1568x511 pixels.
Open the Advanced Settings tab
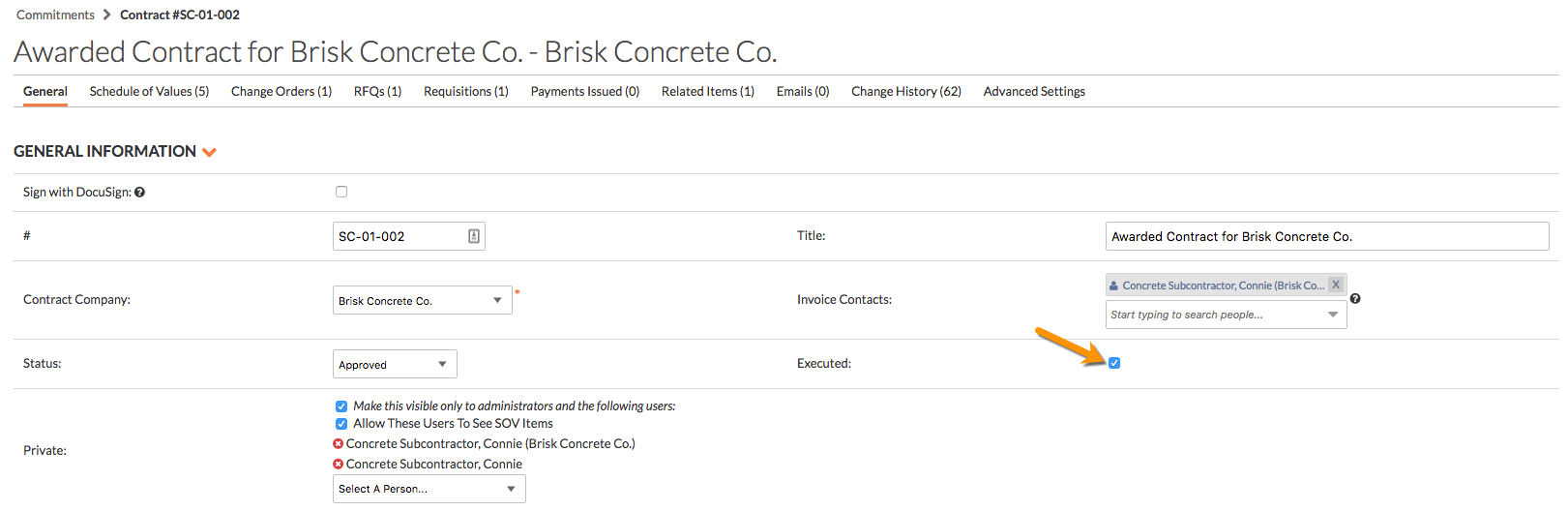pos(1034,92)
